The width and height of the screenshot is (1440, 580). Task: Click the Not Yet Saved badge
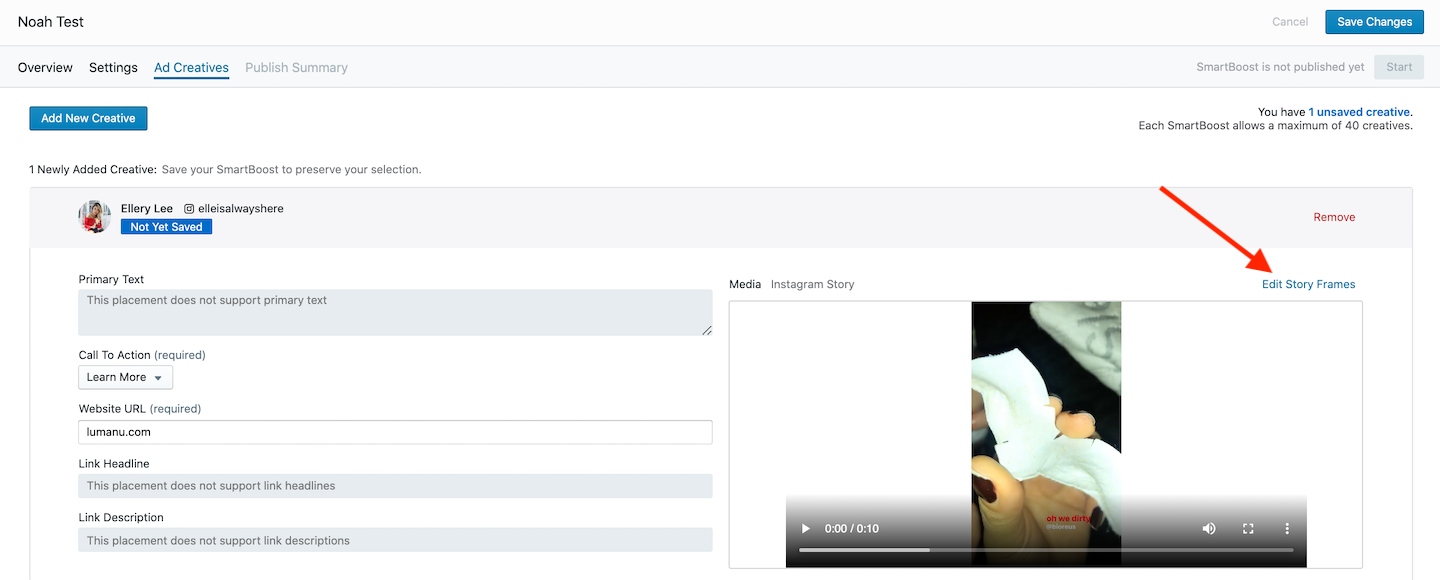[x=166, y=227]
